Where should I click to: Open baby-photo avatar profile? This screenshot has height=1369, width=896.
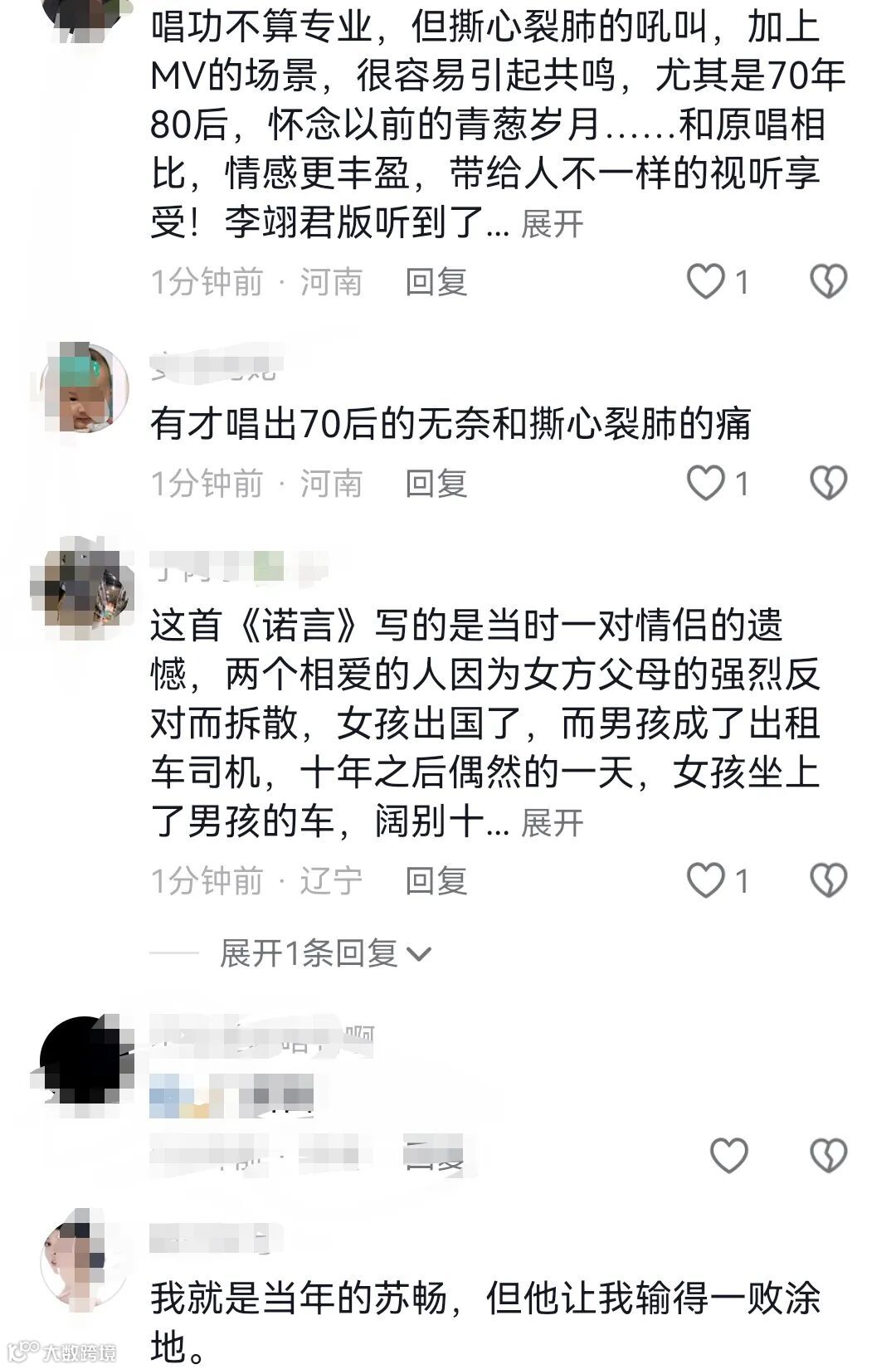tap(85, 387)
